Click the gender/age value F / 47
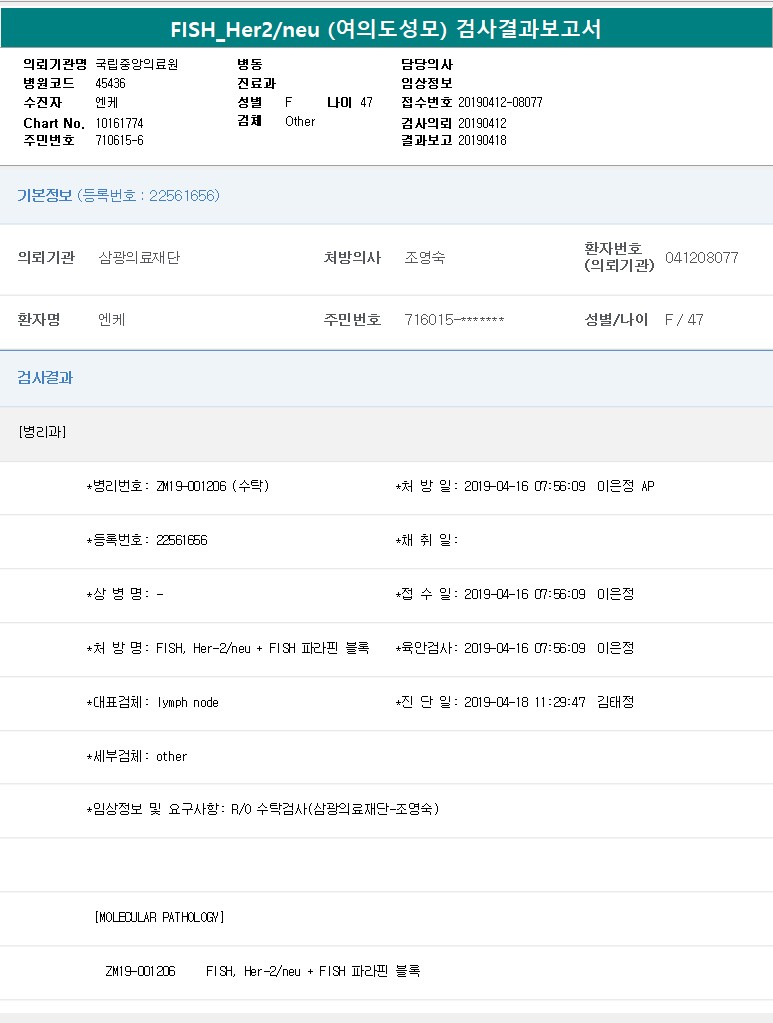The image size is (773, 1023). coord(684,320)
